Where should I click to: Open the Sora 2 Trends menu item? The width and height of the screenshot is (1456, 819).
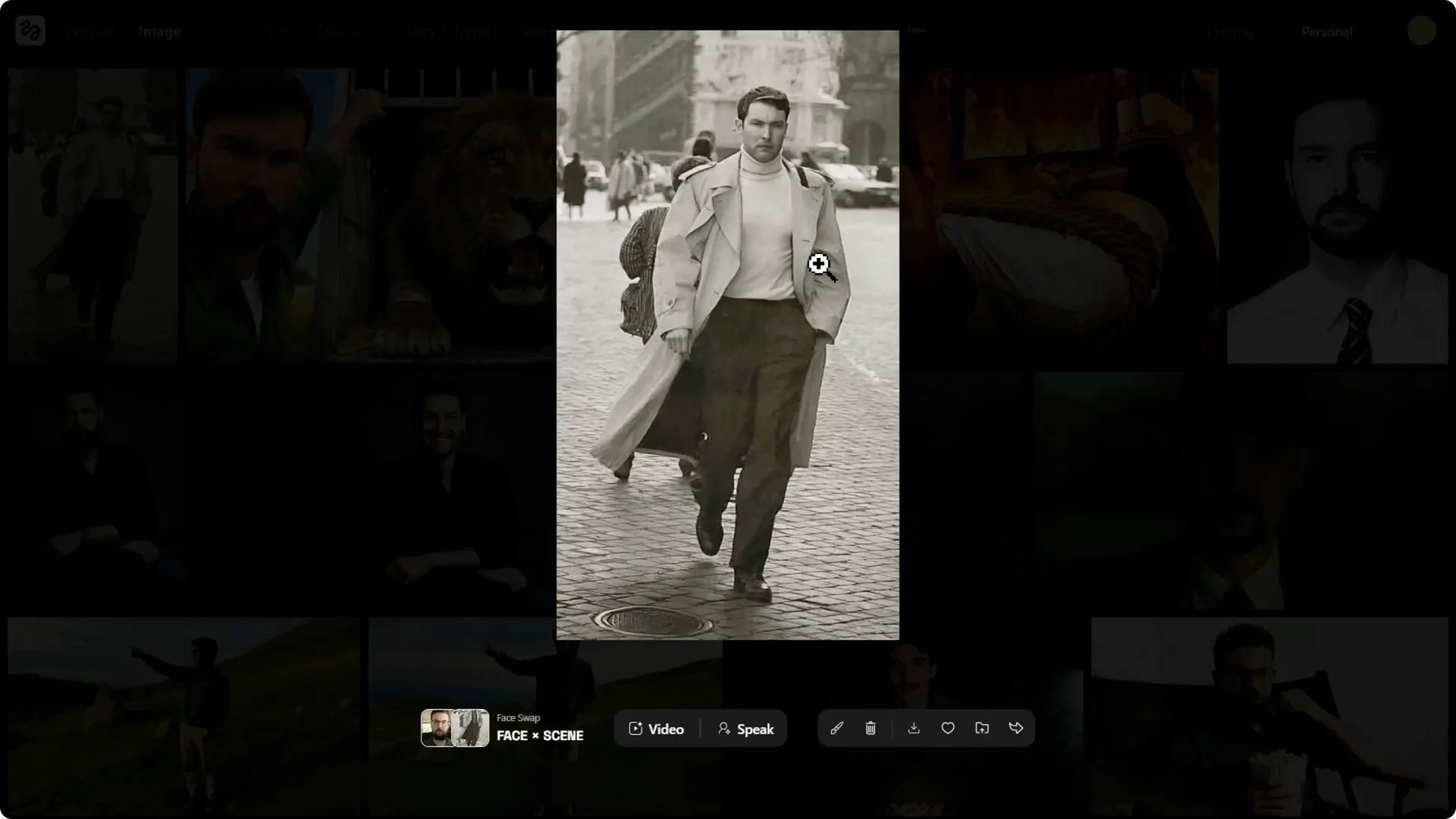click(450, 32)
